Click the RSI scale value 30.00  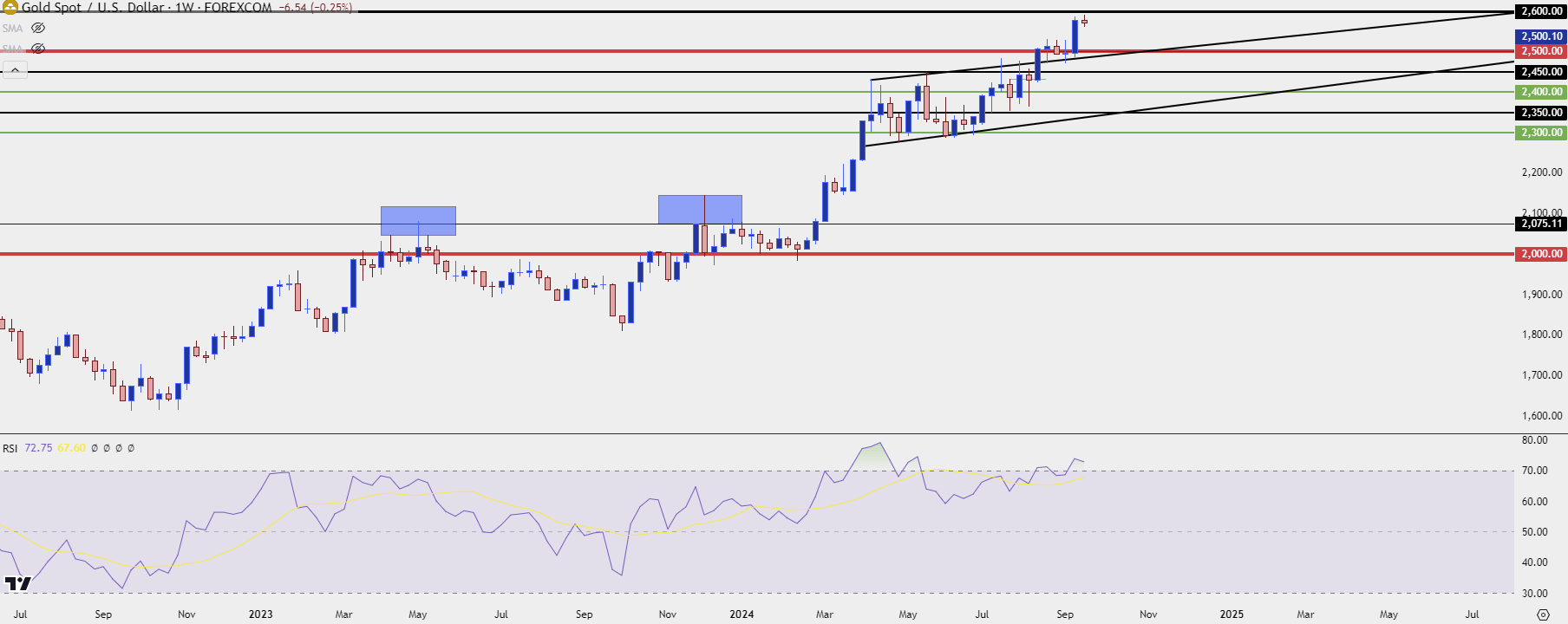tap(1535, 594)
